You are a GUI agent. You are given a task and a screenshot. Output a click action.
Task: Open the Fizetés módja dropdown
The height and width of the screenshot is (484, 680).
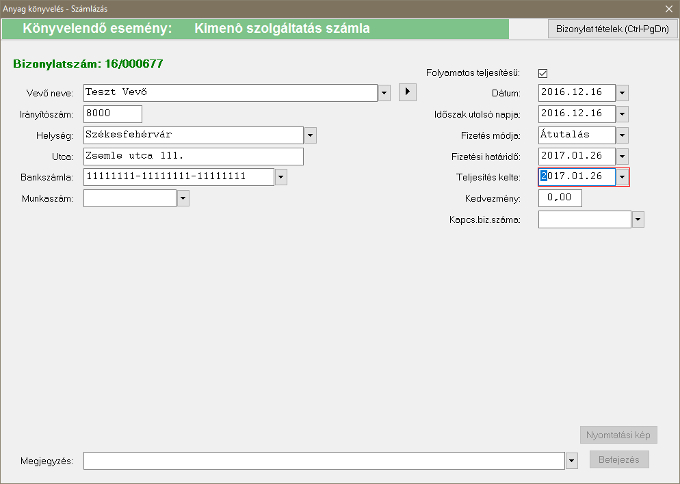622,135
